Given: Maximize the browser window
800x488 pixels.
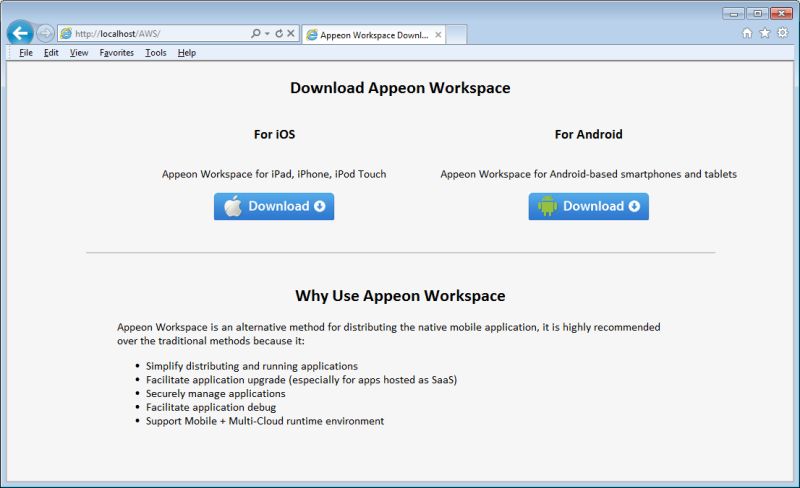Looking at the screenshot, I should tap(758, 14).
